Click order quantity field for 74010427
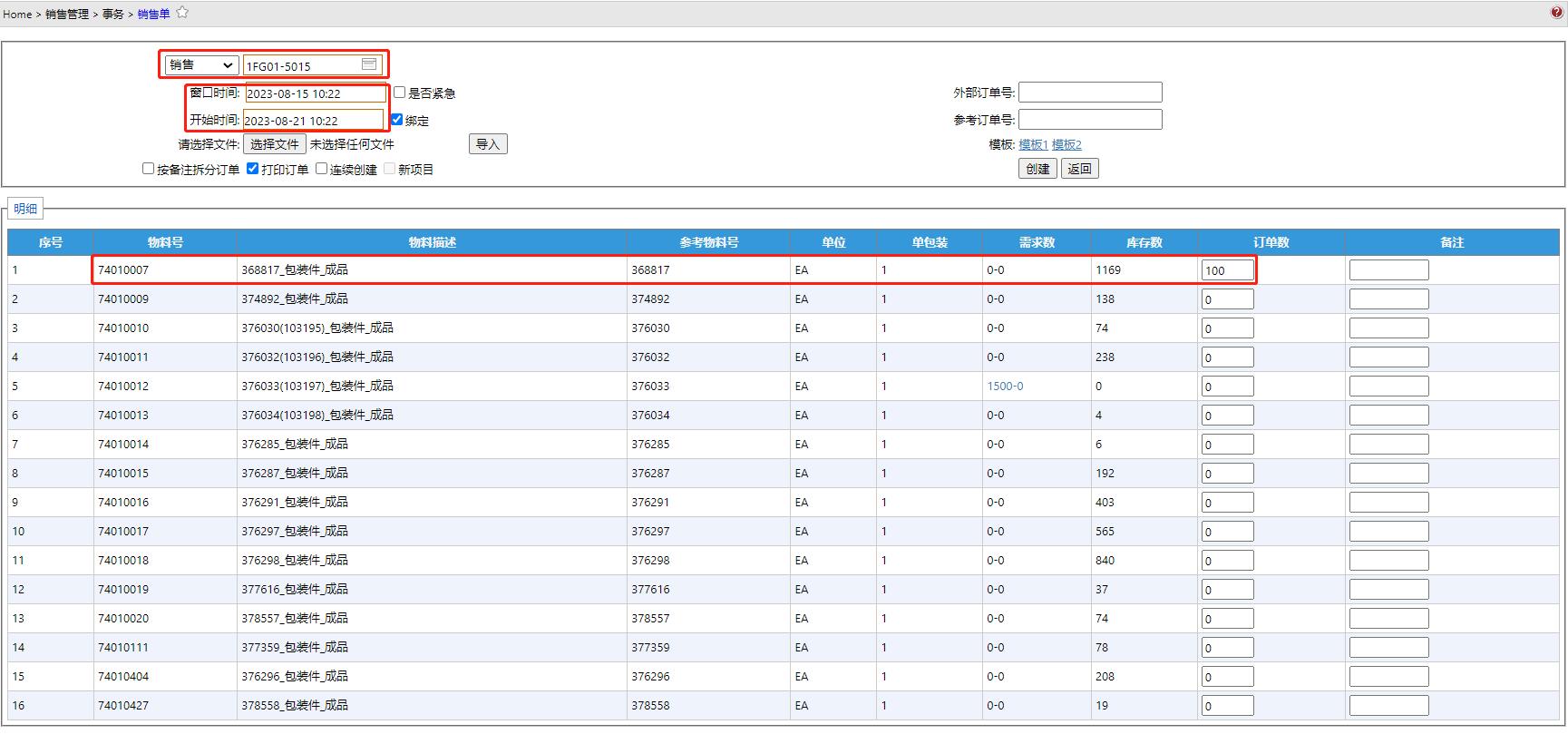 coord(1228,706)
